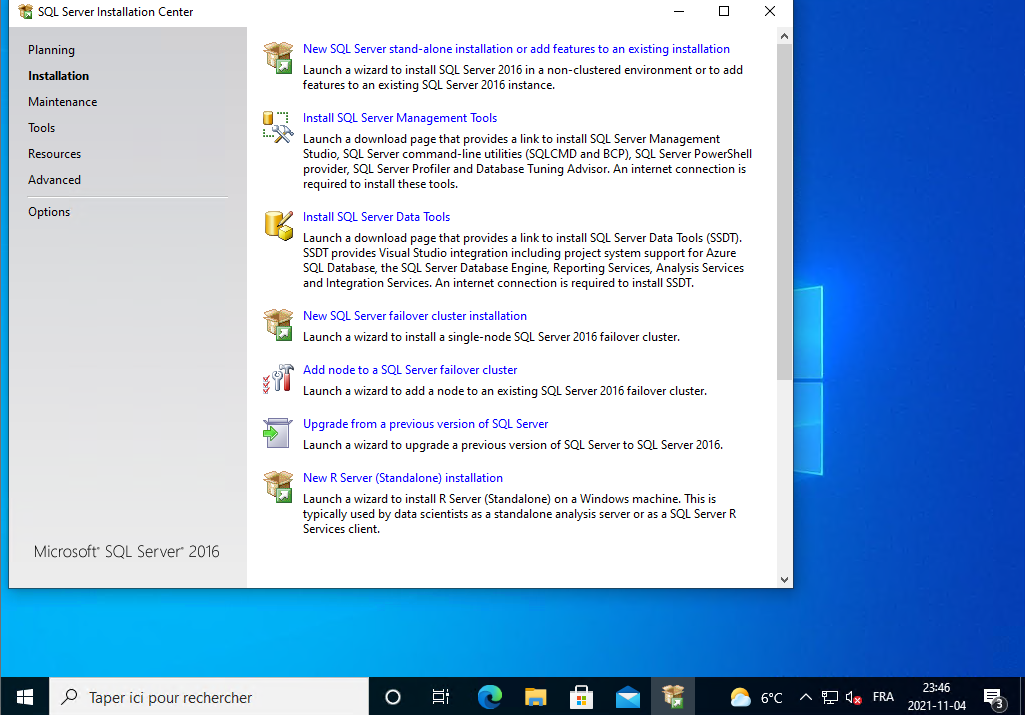
Task: Click the Add node tools icon
Action: pyautogui.click(x=278, y=378)
